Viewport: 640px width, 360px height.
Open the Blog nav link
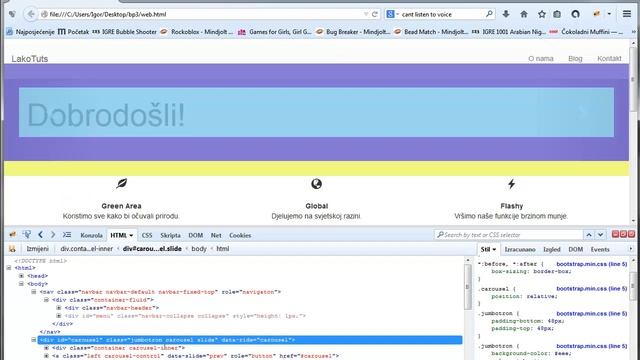(575, 59)
